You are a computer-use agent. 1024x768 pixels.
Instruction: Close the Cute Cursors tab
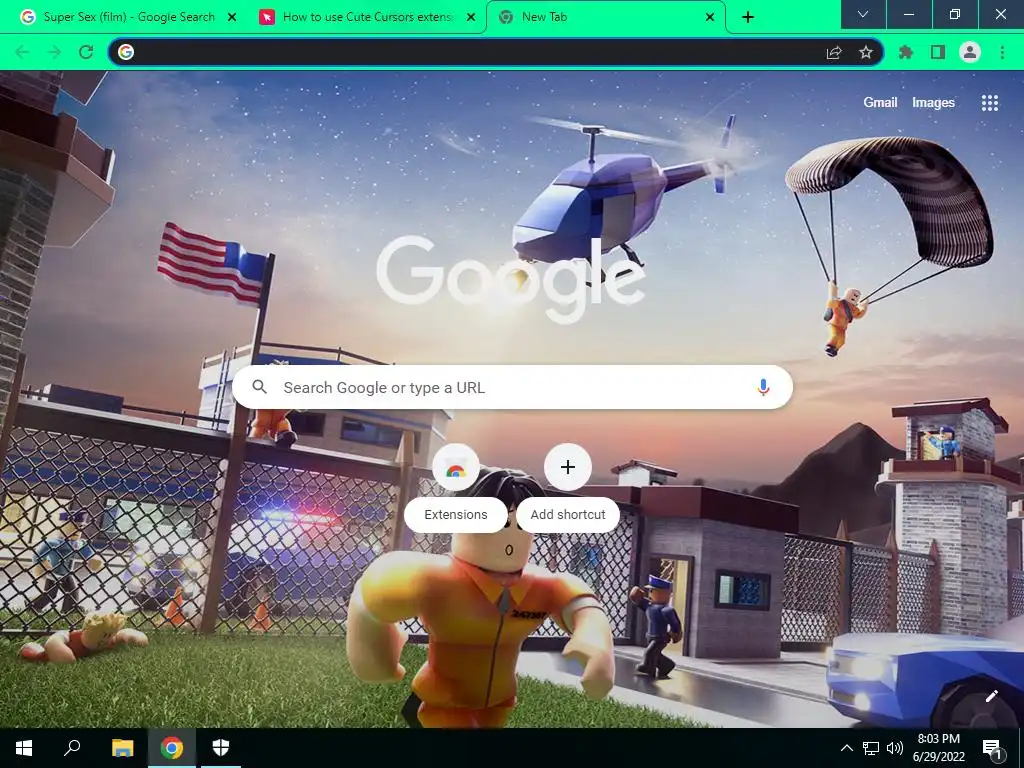coord(471,18)
